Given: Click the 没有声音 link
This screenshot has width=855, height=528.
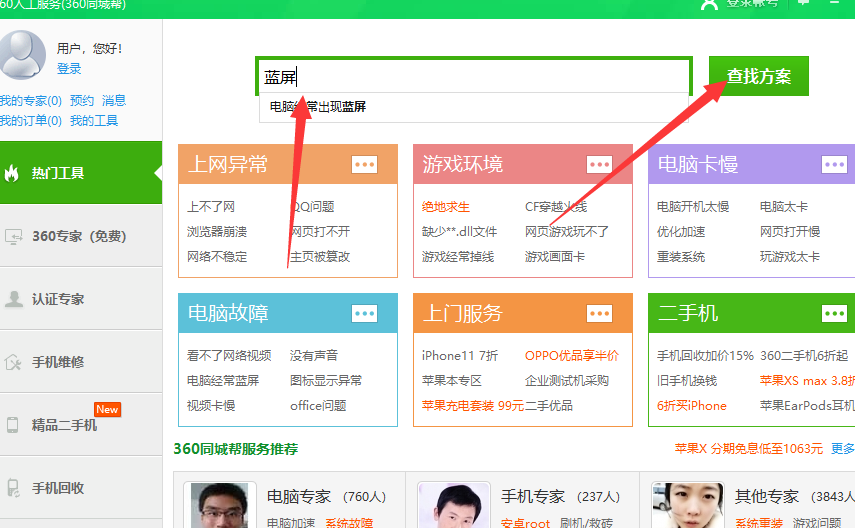Looking at the screenshot, I should (314, 356).
